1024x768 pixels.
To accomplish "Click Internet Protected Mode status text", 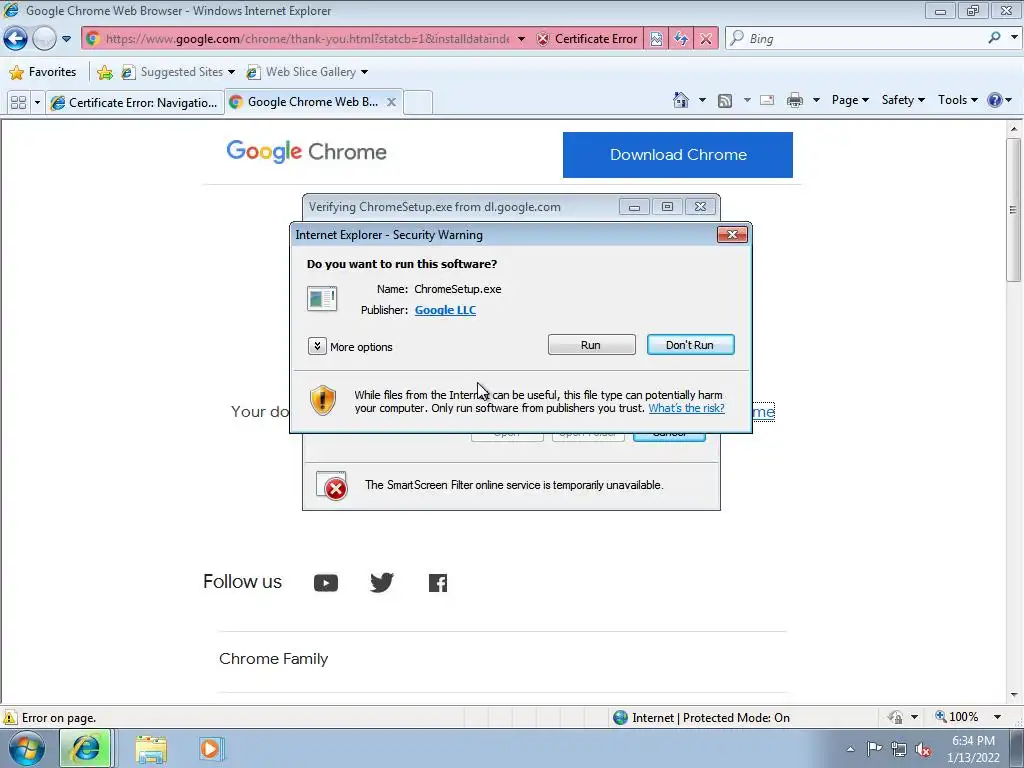I will pyautogui.click(x=711, y=718).
